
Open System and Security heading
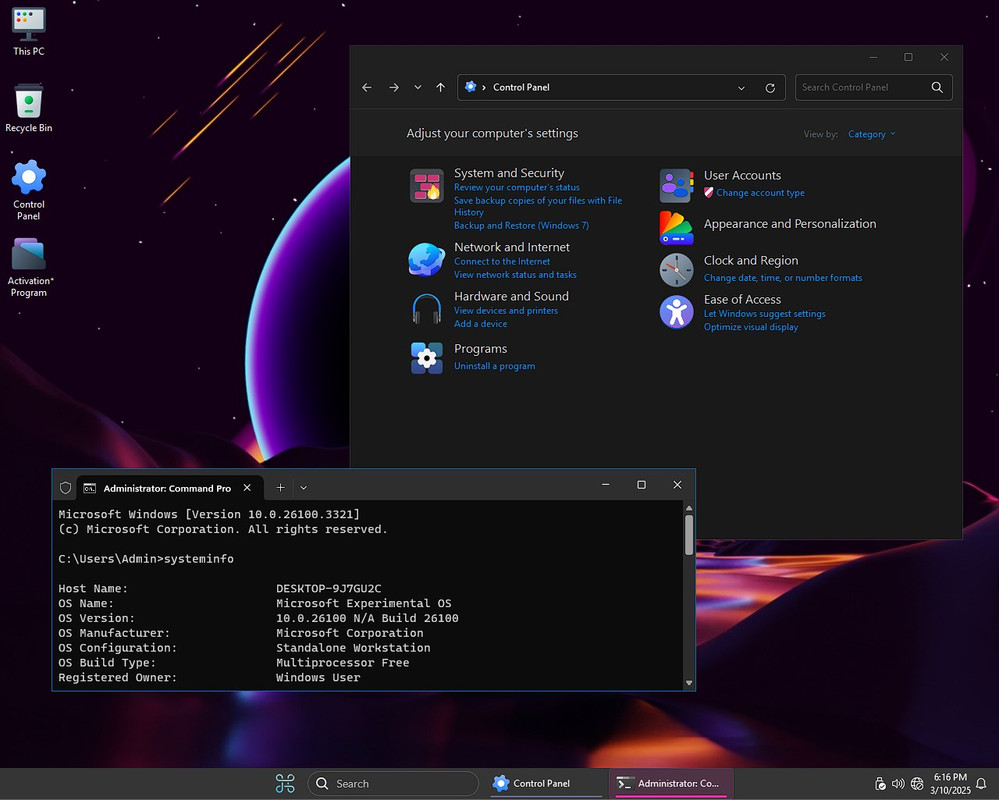pyautogui.click(x=509, y=173)
